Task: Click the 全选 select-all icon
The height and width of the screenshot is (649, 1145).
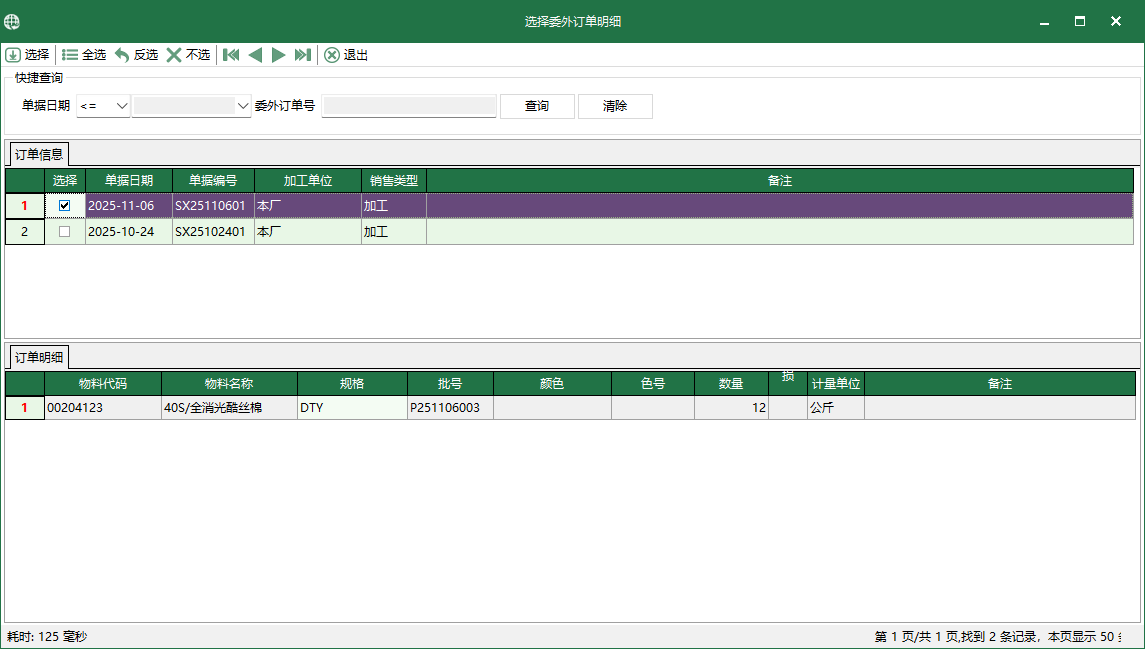Action: tap(70, 55)
